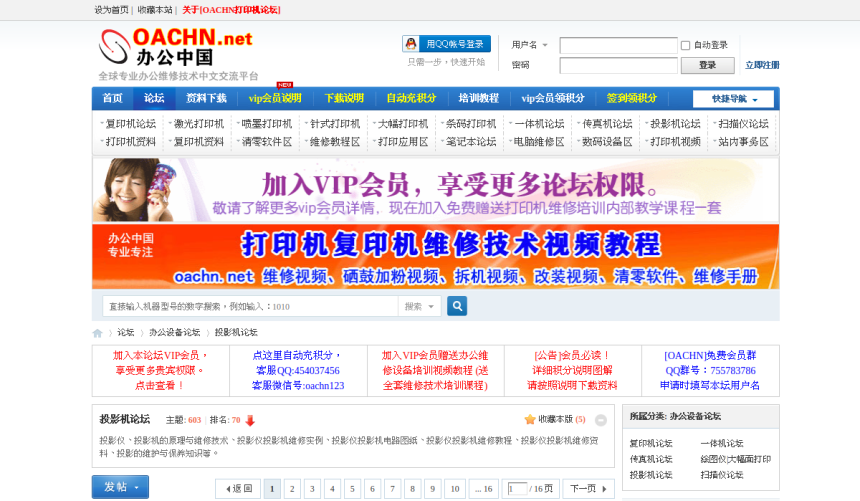
Task: Open the 电脑维修区 sub-nav link
Action: tap(539, 142)
